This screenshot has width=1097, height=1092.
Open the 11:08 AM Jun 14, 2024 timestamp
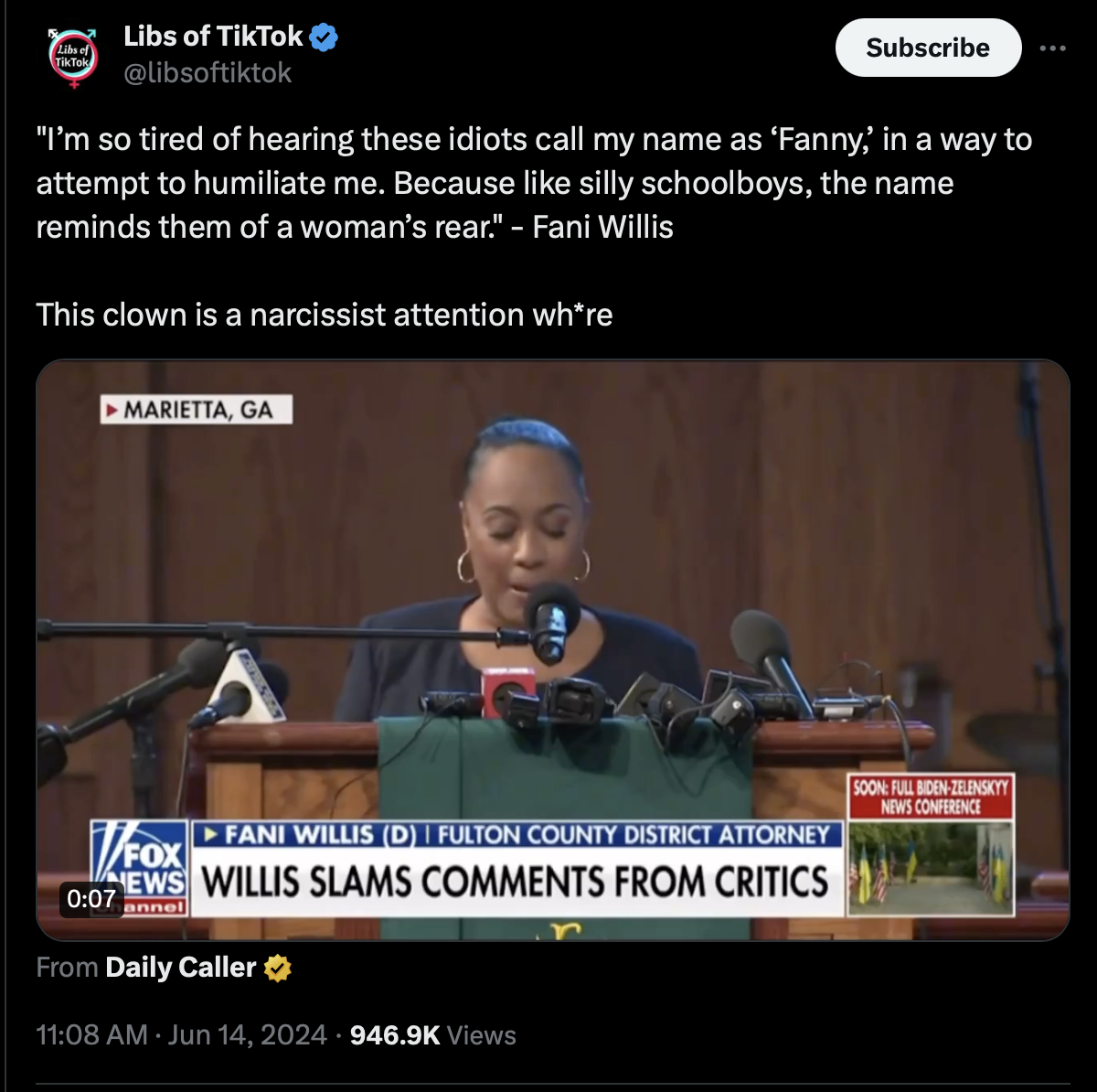coord(181,1034)
